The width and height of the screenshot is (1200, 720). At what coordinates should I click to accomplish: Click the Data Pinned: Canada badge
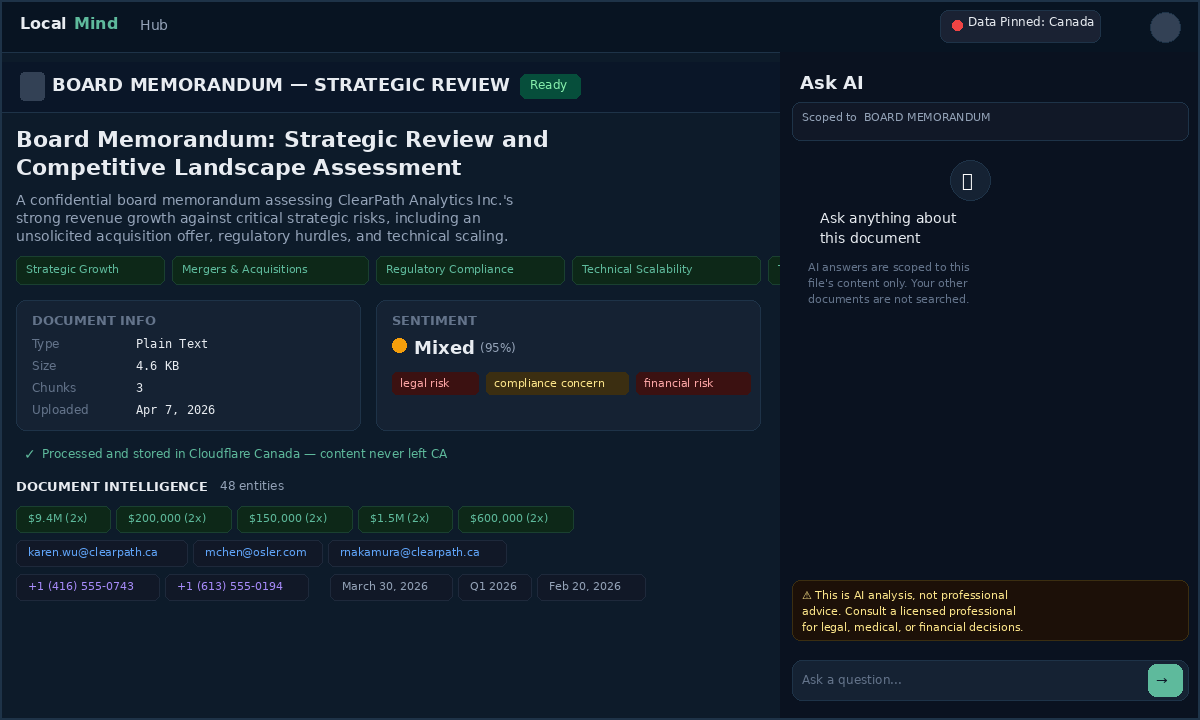point(1020,26)
